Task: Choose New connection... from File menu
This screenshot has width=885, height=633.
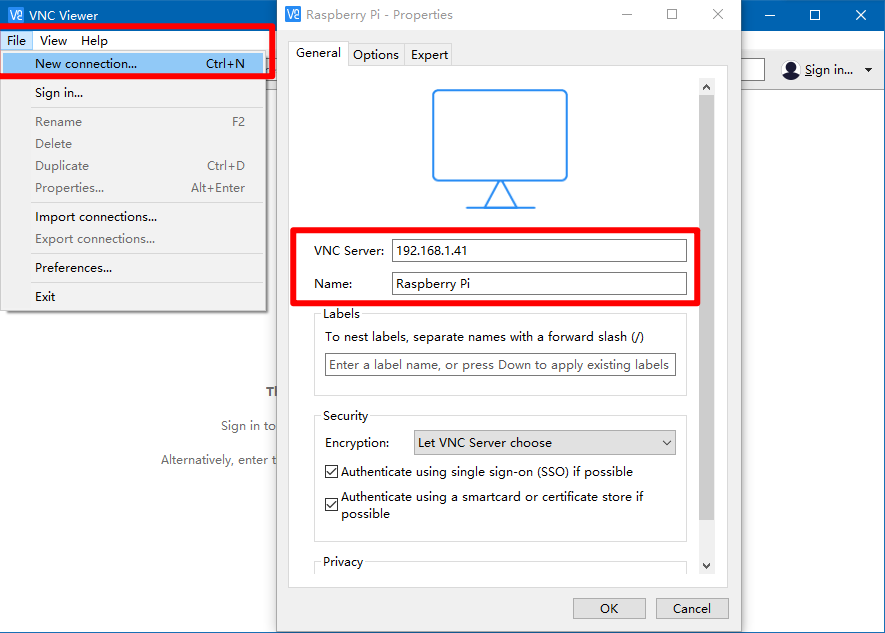Action: 133,64
